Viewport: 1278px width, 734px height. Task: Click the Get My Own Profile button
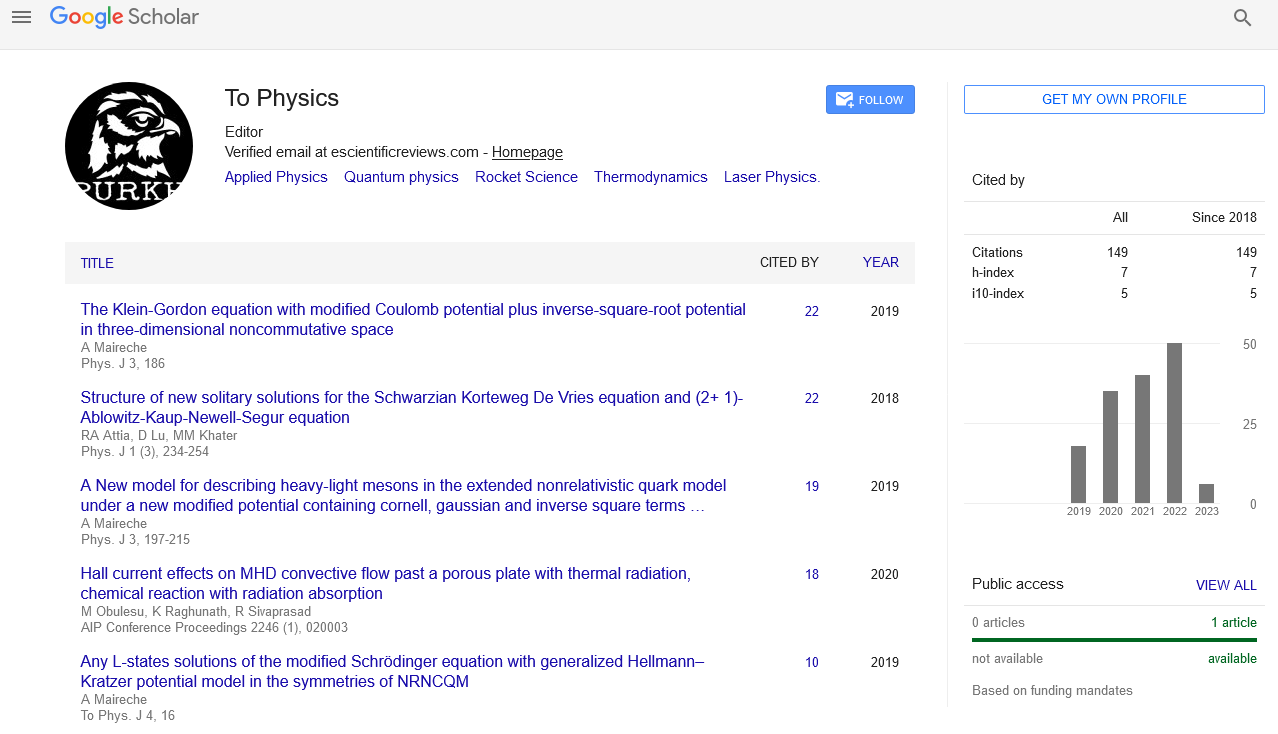pos(1114,99)
